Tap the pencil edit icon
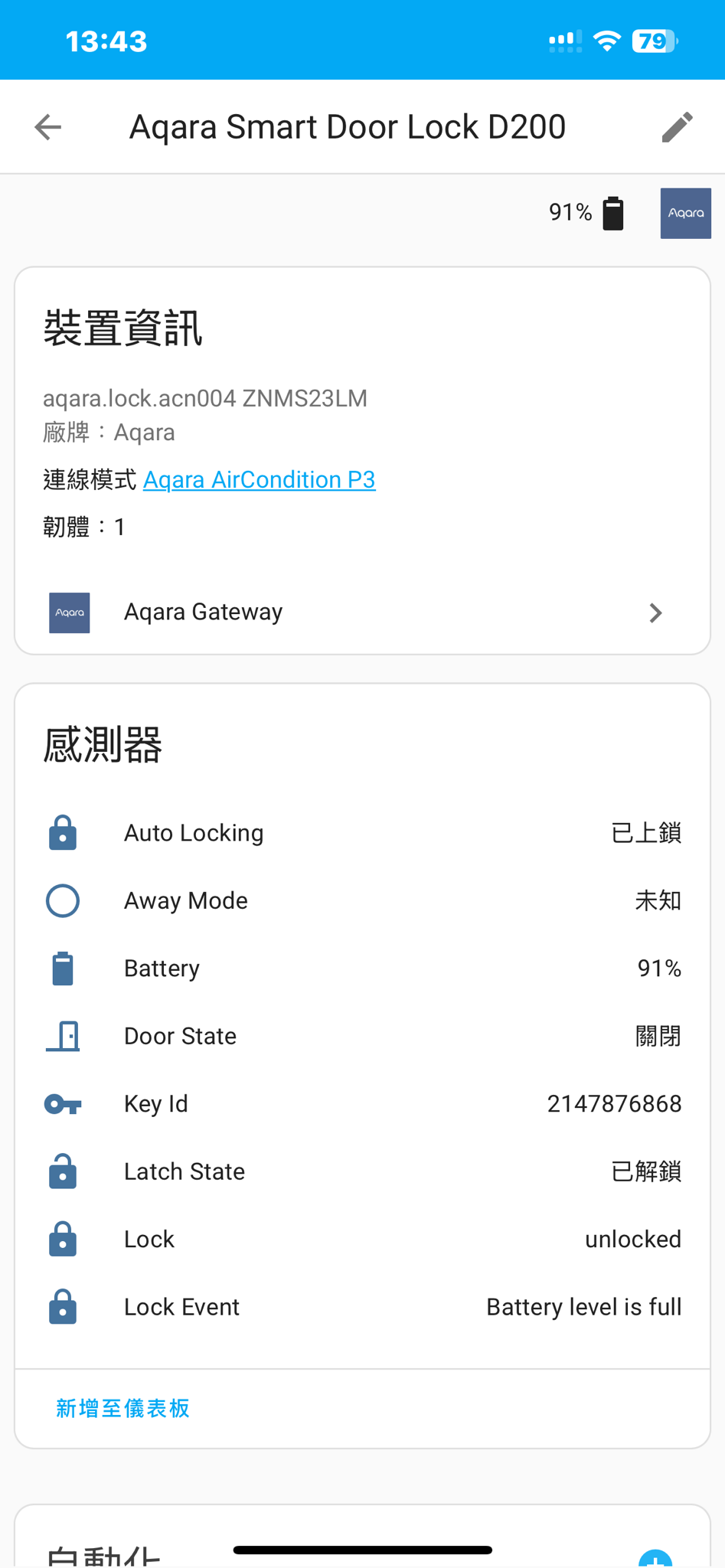 click(677, 127)
